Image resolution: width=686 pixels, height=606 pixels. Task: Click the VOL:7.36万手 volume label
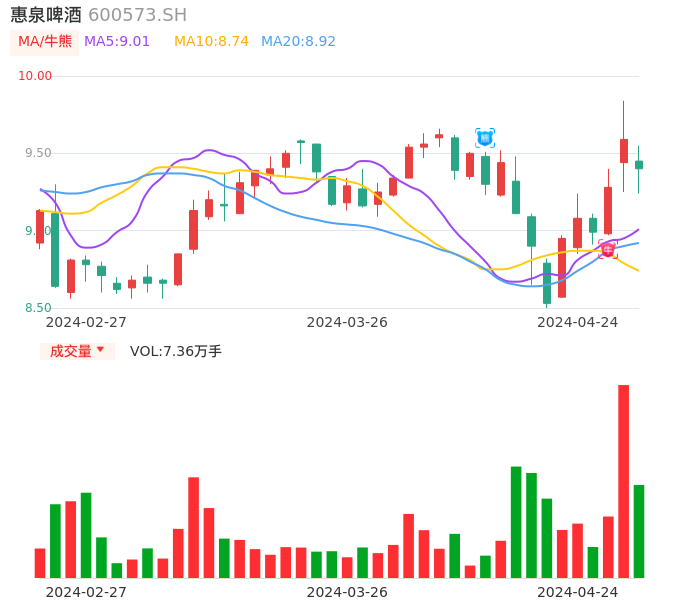tap(176, 351)
